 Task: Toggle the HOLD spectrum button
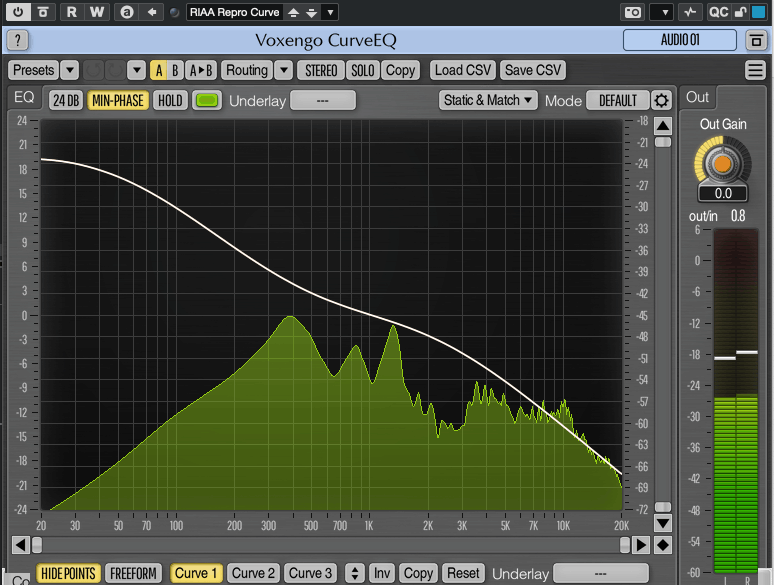(170, 100)
